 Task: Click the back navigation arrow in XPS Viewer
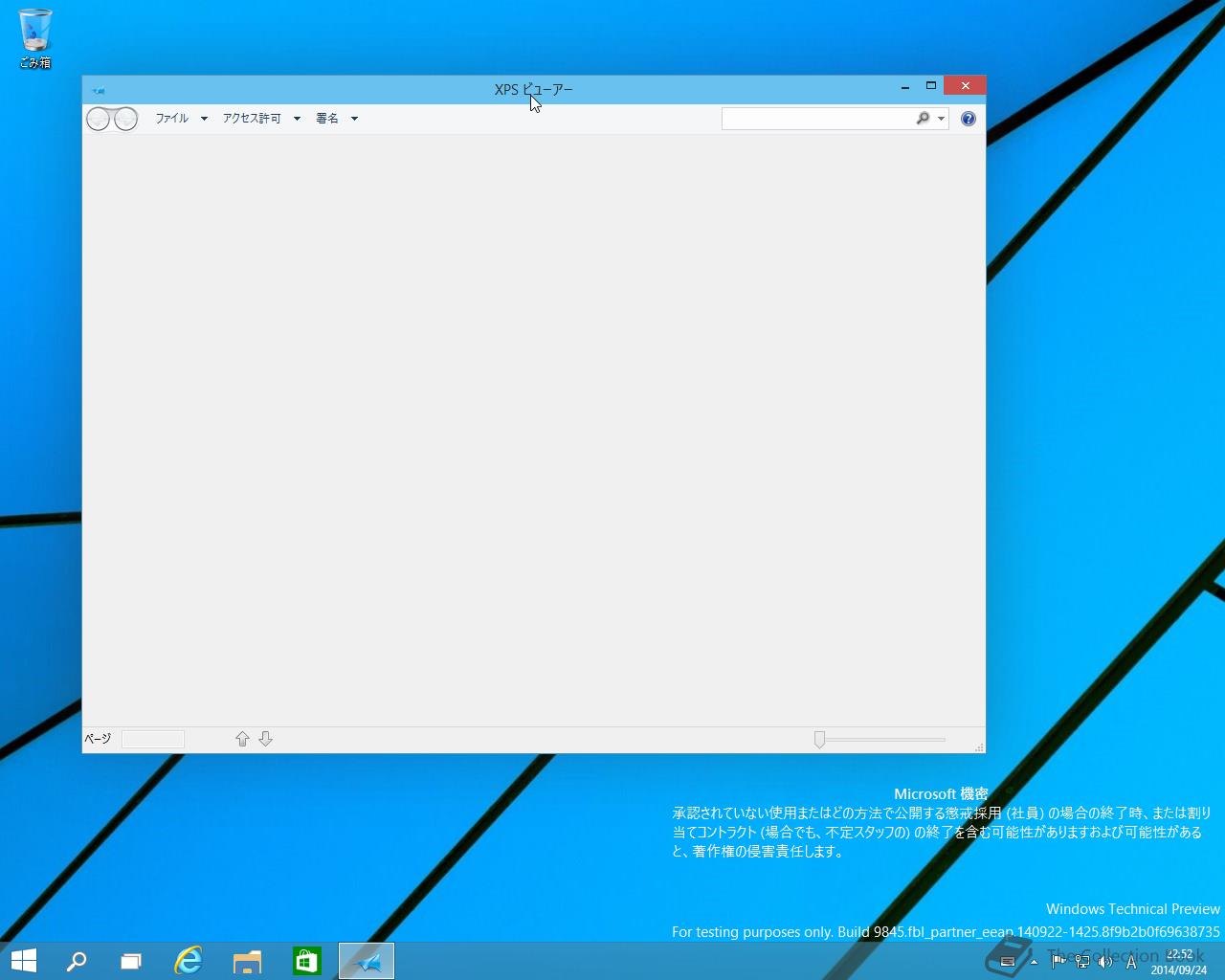point(99,119)
